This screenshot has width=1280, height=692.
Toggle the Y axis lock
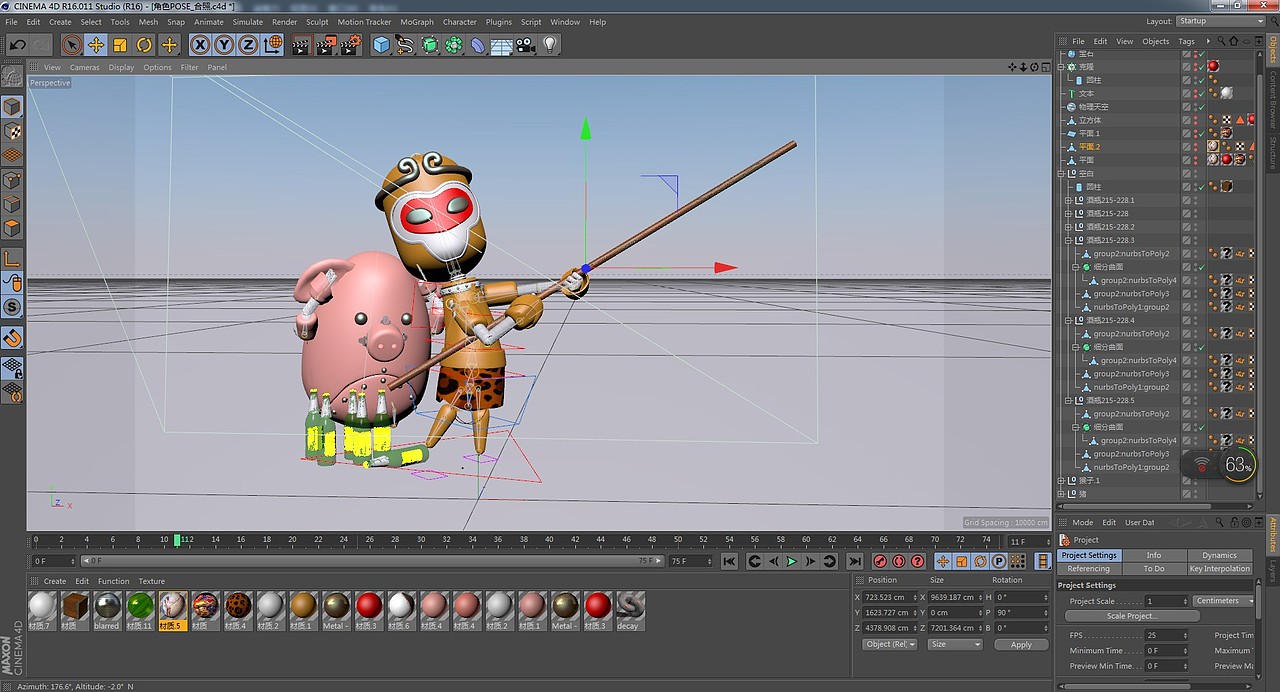(x=224, y=45)
